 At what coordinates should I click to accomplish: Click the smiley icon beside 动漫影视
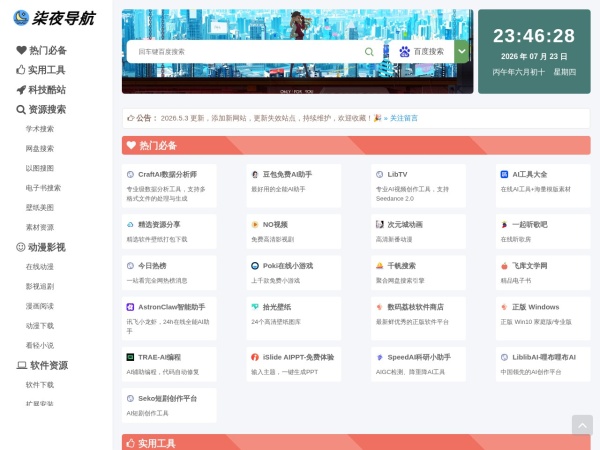pos(21,247)
